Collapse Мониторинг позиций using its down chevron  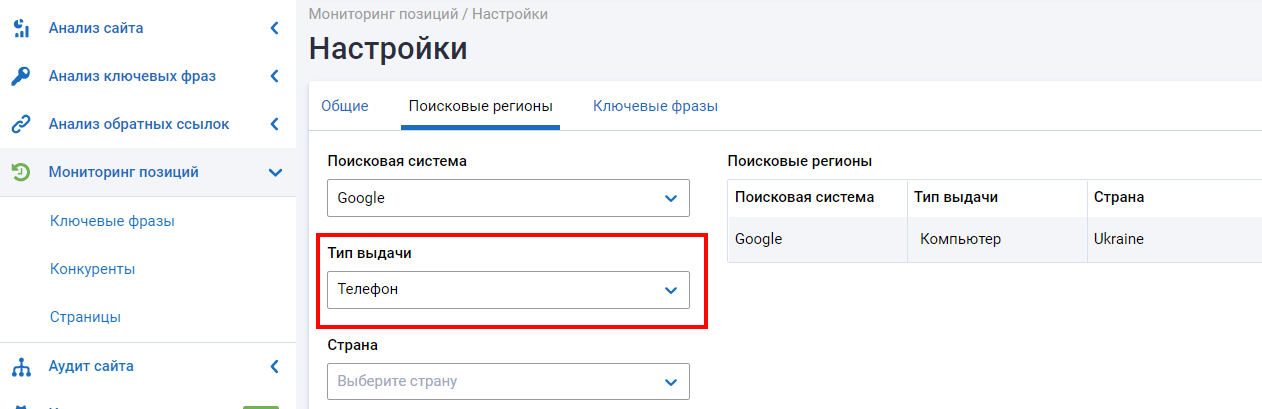point(275,172)
